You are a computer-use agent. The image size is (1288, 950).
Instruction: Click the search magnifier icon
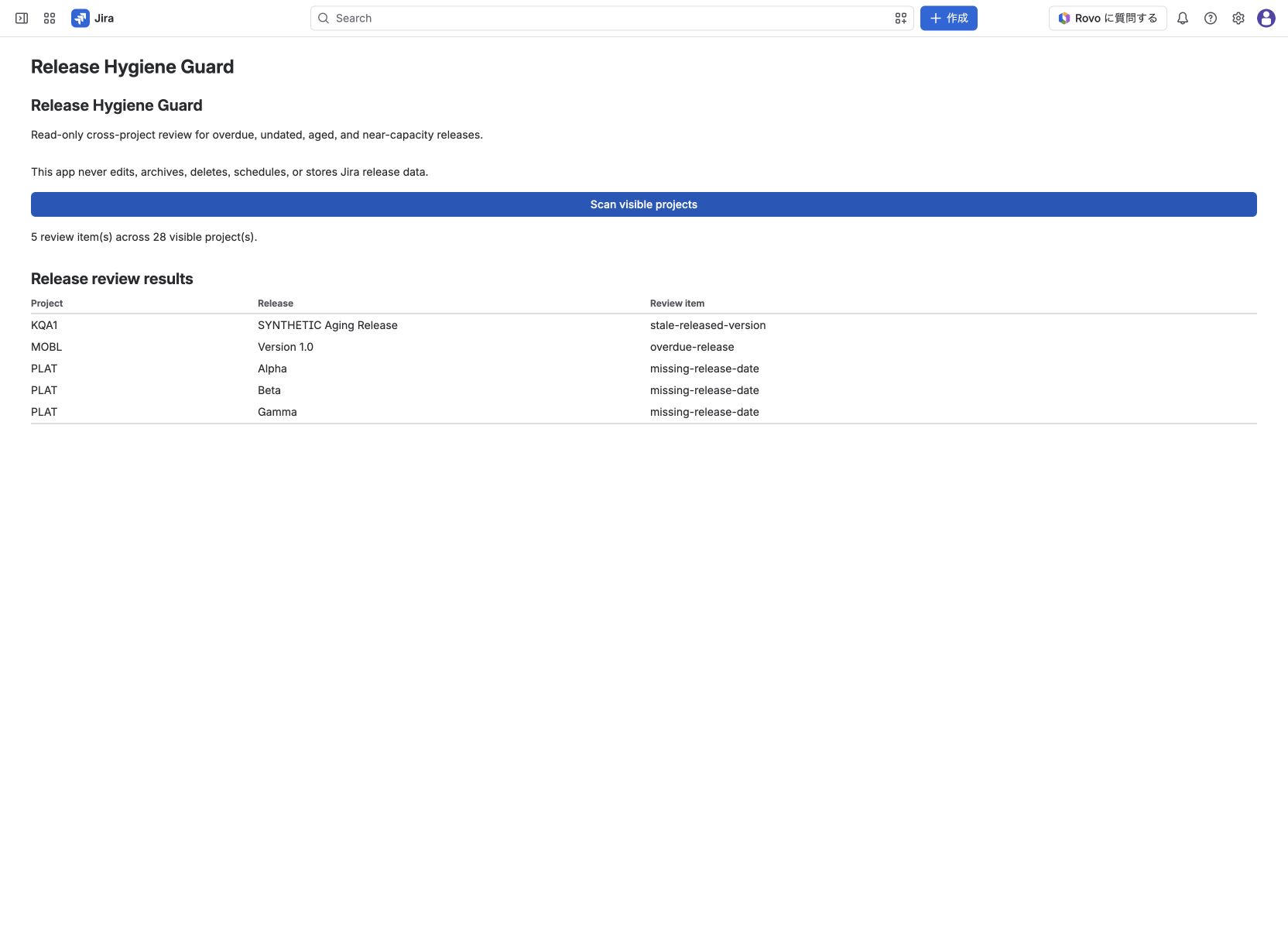tap(324, 18)
